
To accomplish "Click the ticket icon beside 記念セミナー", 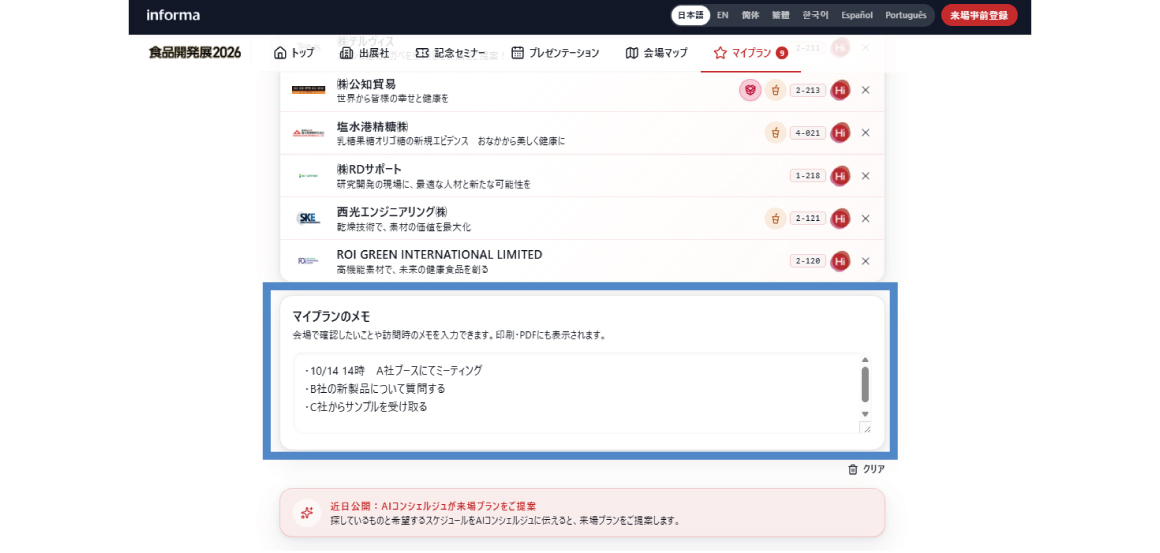I will coord(422,52).
